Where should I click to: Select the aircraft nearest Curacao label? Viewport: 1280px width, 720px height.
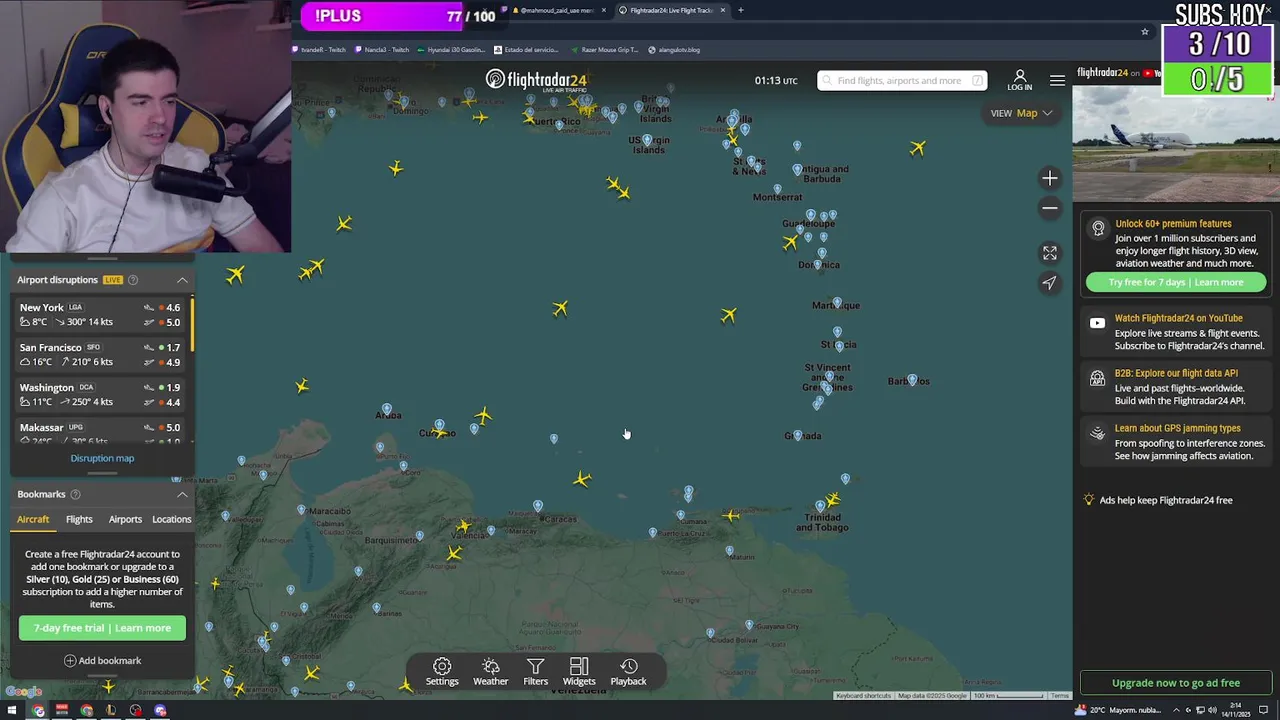pyautogui.click(x=438, y=432)
